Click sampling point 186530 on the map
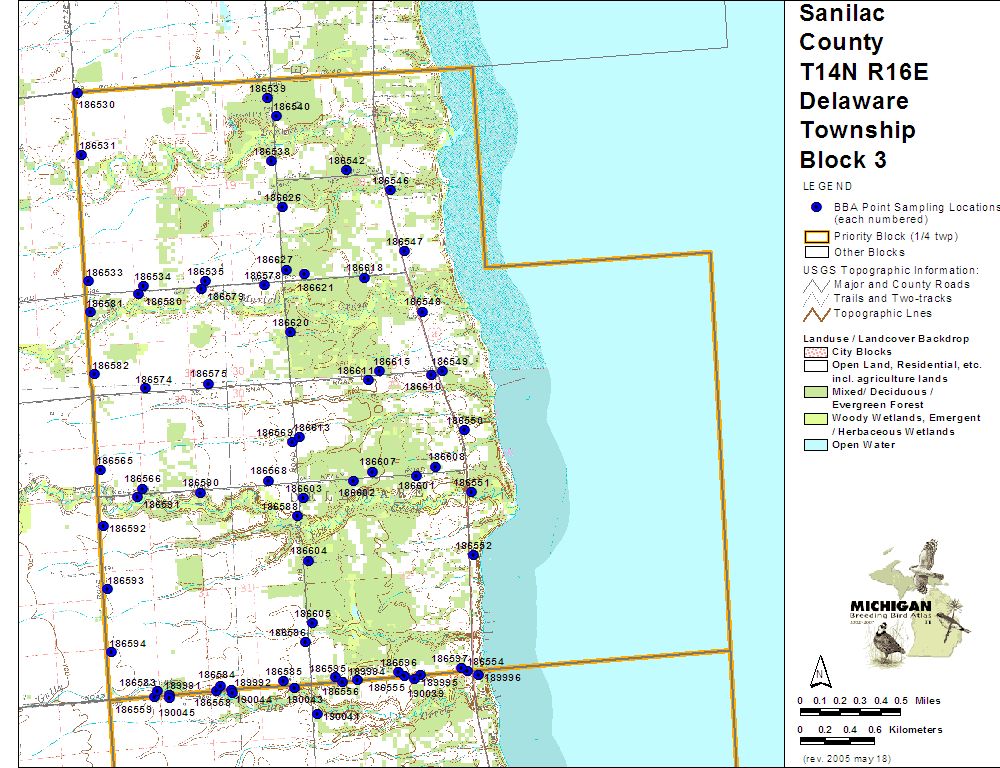 pyautogui.click(x=77, y=93)
